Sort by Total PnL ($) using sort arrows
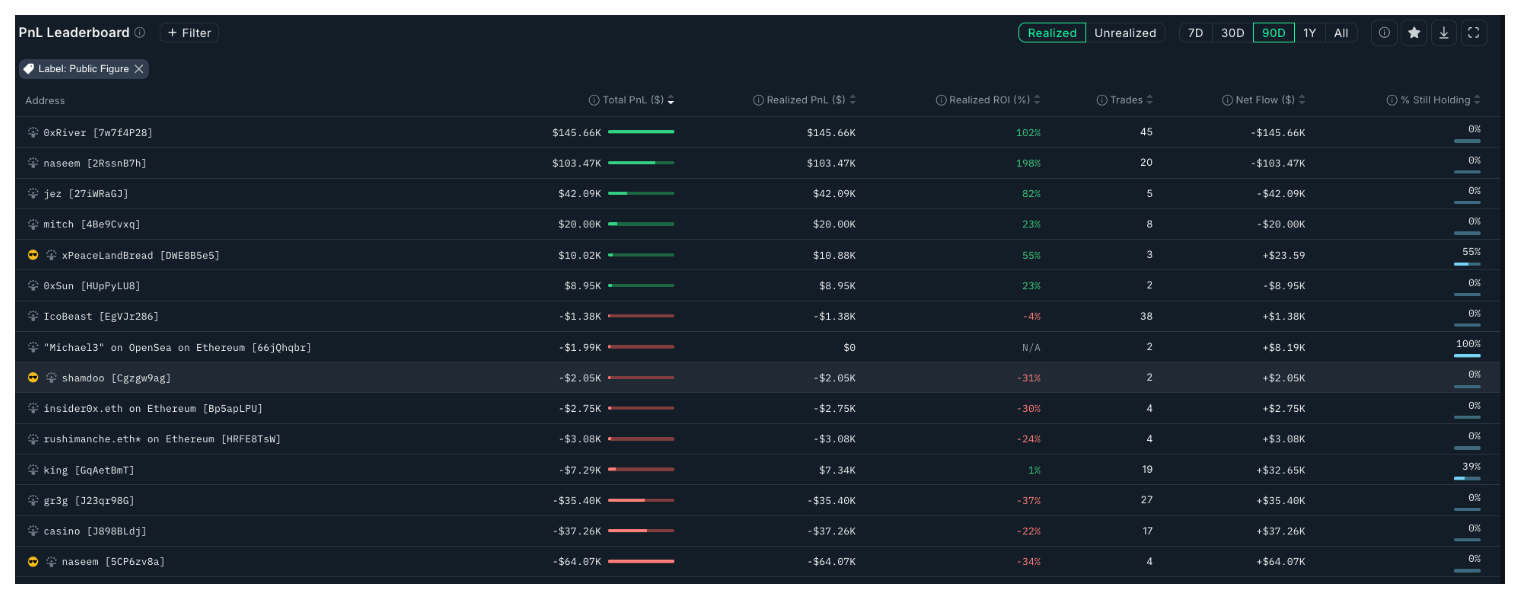This screenshot has width=1522, height=592. pyautogui.click(x=671, y=100)
